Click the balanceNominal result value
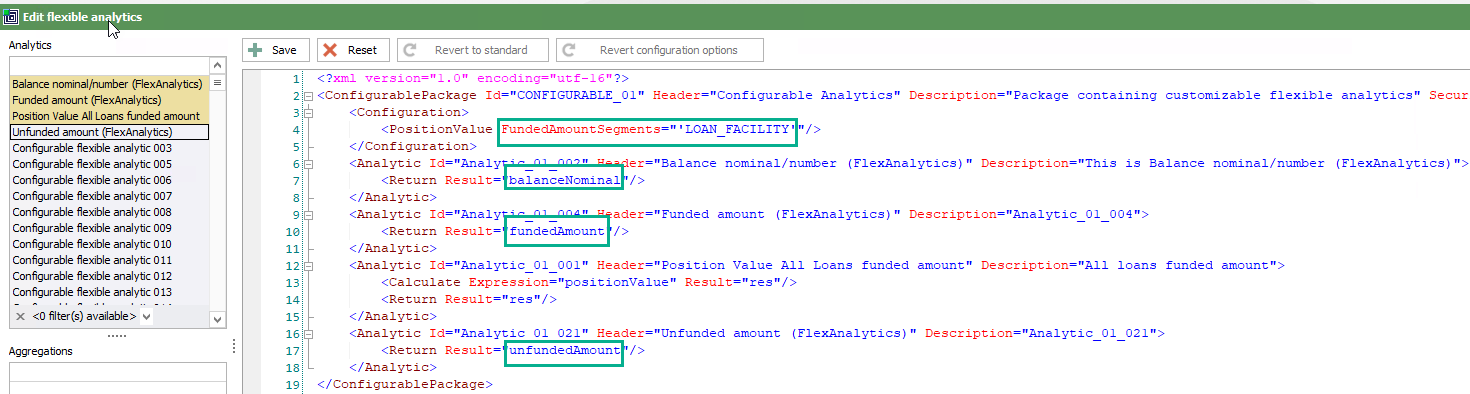This screenshot has height=394, width=1470. [x=564, y=180]
